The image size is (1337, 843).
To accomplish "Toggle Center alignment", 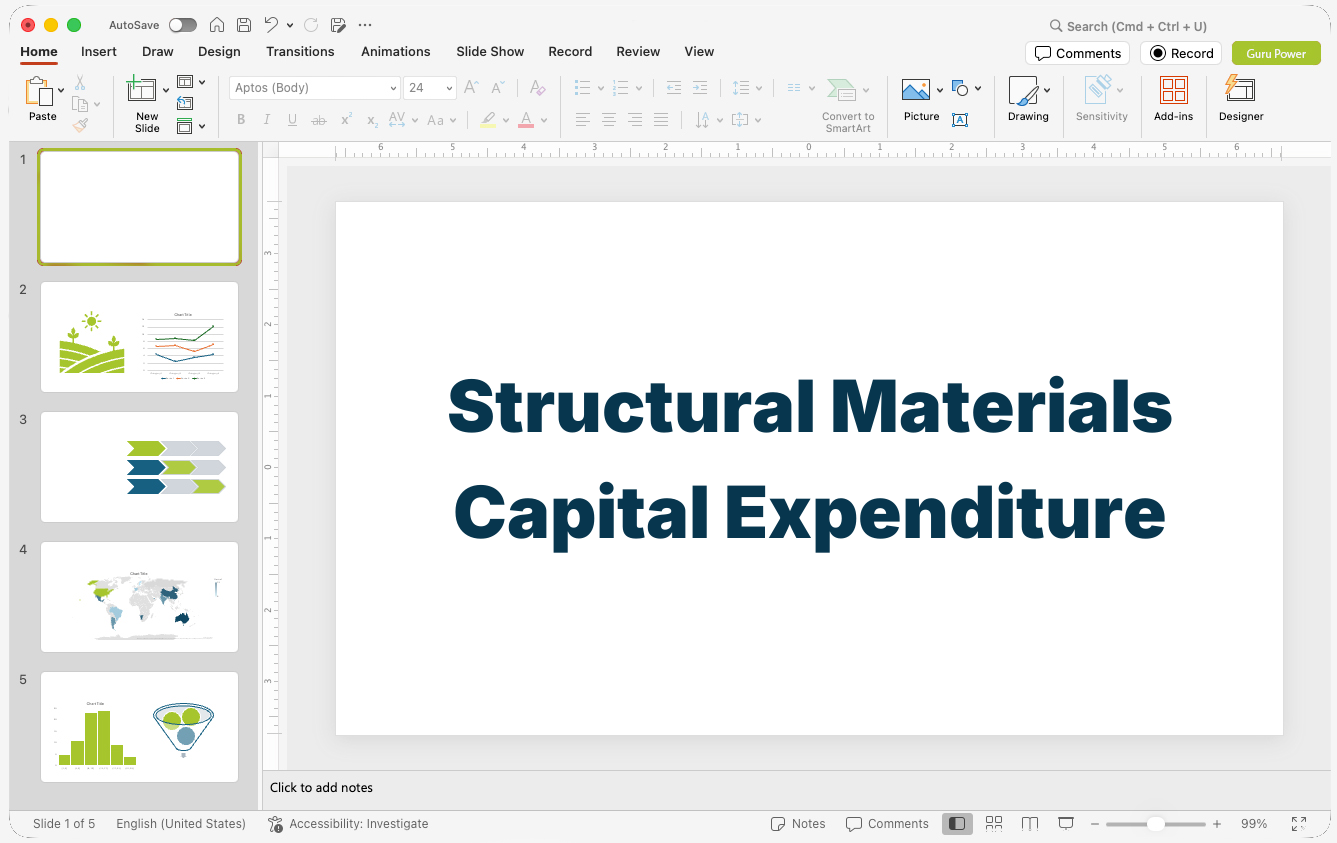I will click(609, 120).
